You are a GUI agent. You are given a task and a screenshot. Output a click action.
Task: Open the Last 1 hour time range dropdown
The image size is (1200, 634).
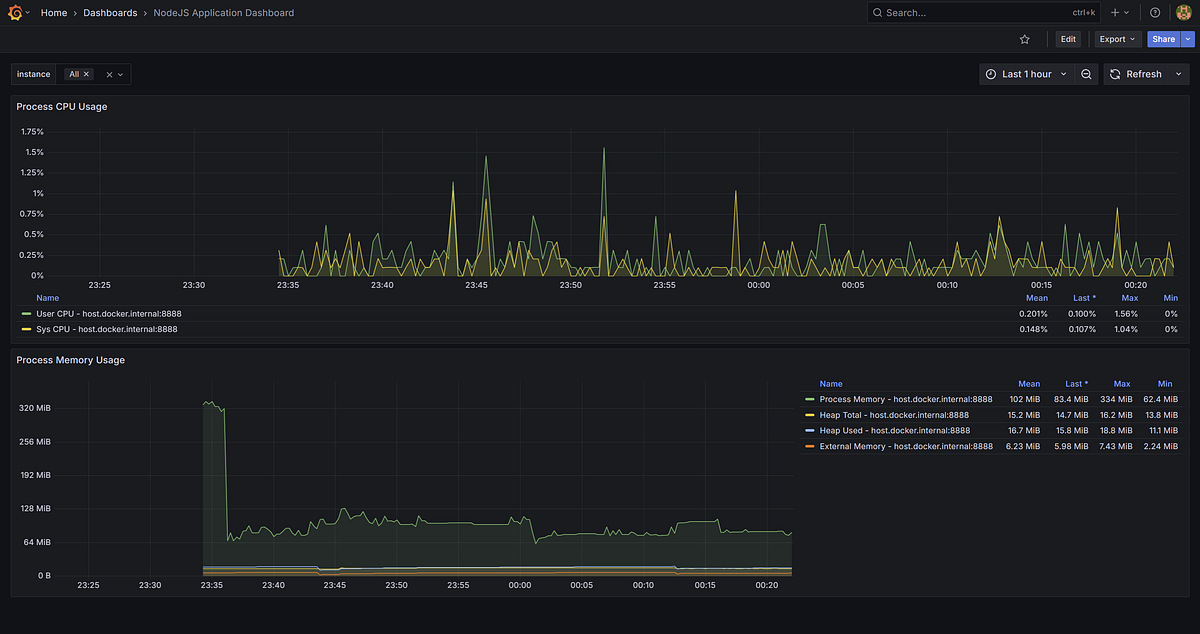[1026, 73]
